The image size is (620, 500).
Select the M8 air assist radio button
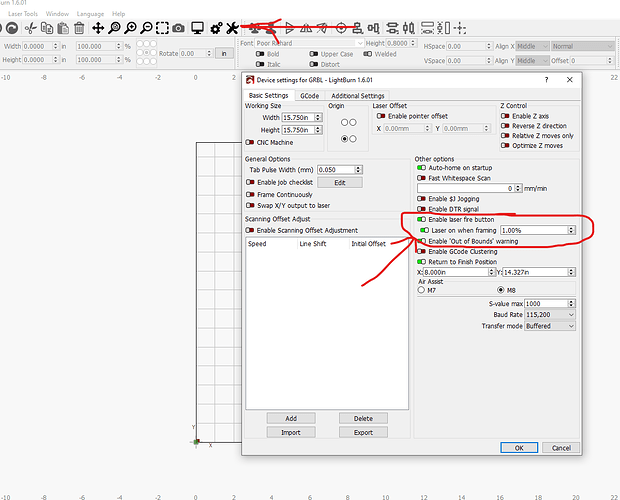[501, 290]
